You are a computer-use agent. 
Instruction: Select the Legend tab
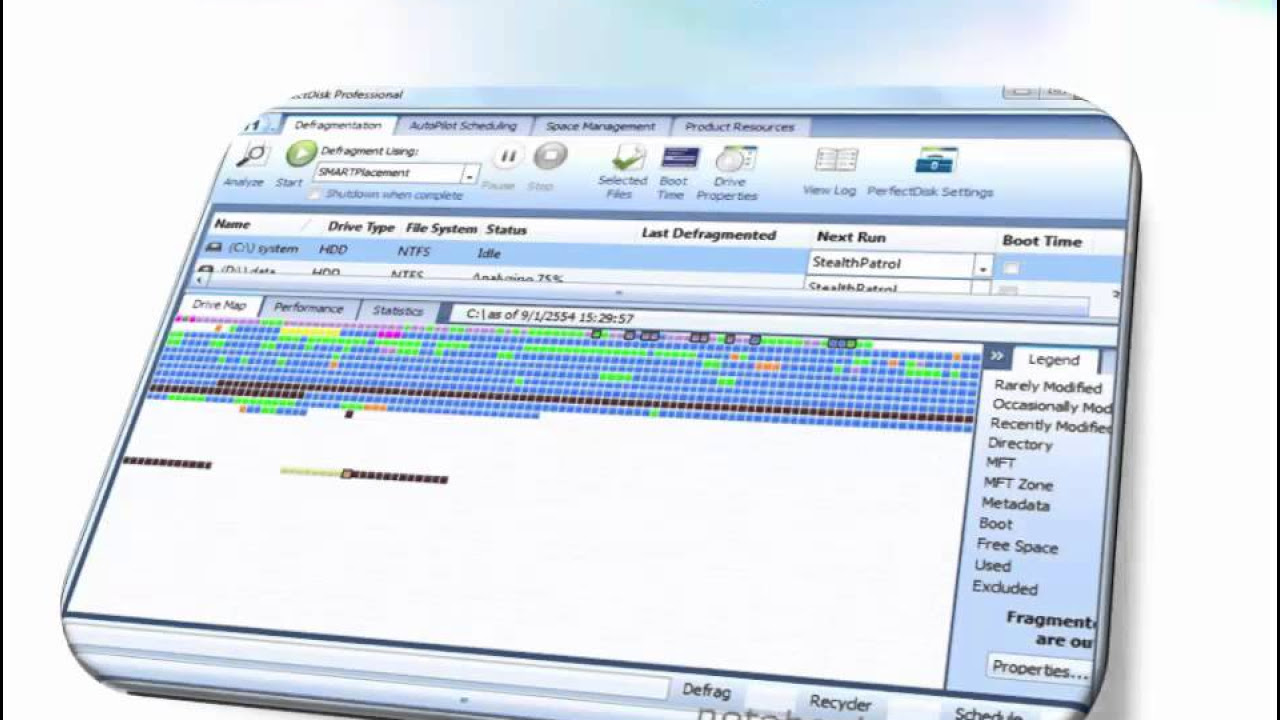[1054, 360]
